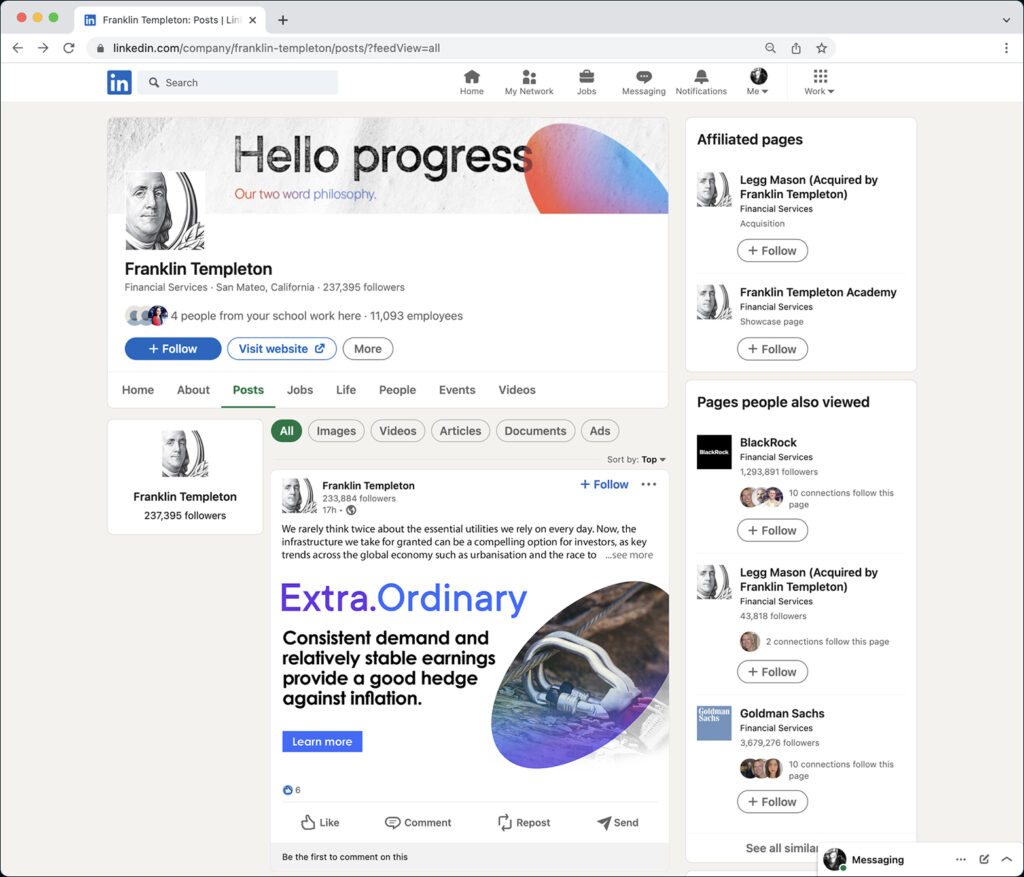1024x877 pixels.
Task: Open the Jobs briefcase icon
Action: (x=586, y=82)
